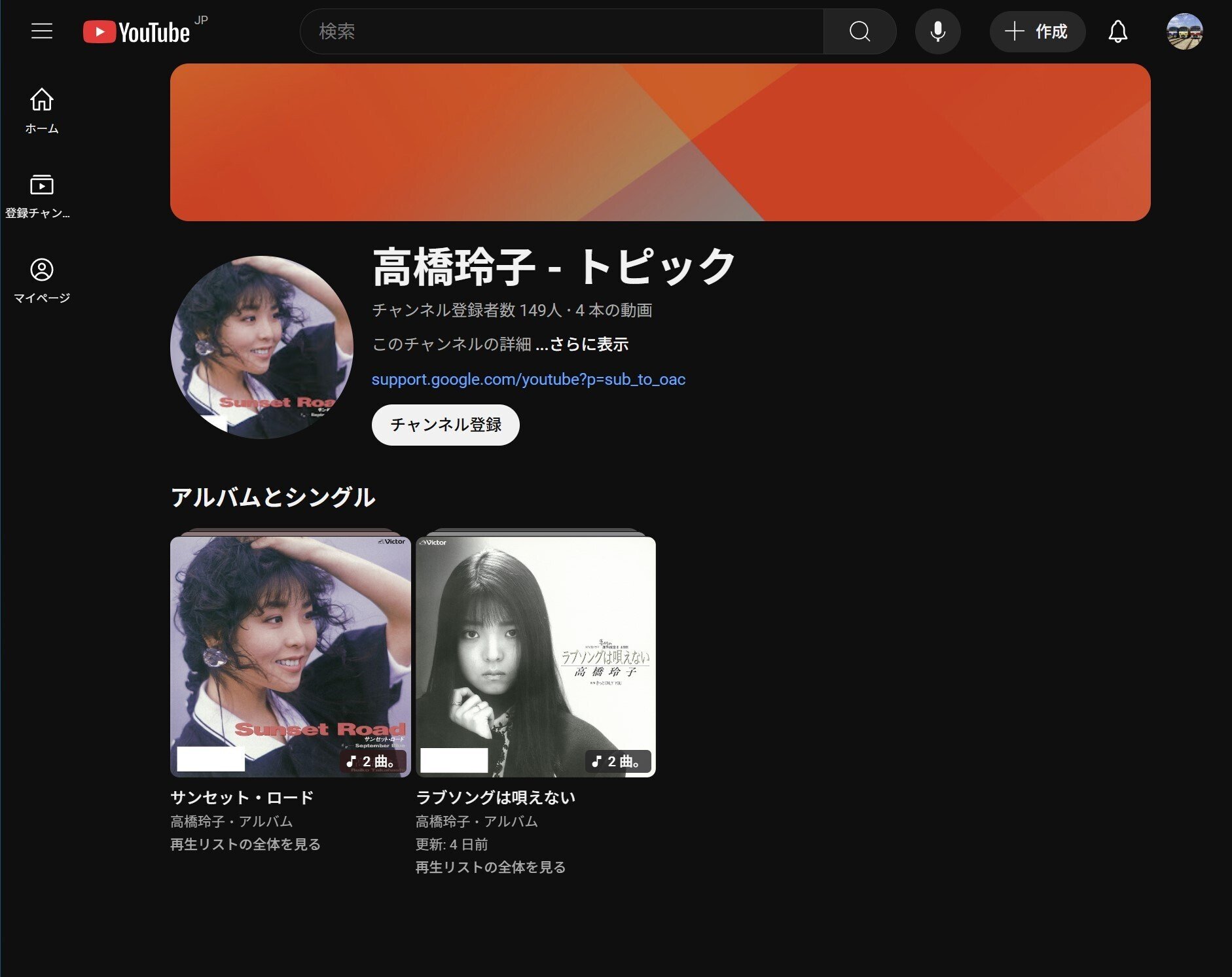1232x977 pixels.
Task: Open マイページ in the sidebar
Action: [x=42, y=281]
